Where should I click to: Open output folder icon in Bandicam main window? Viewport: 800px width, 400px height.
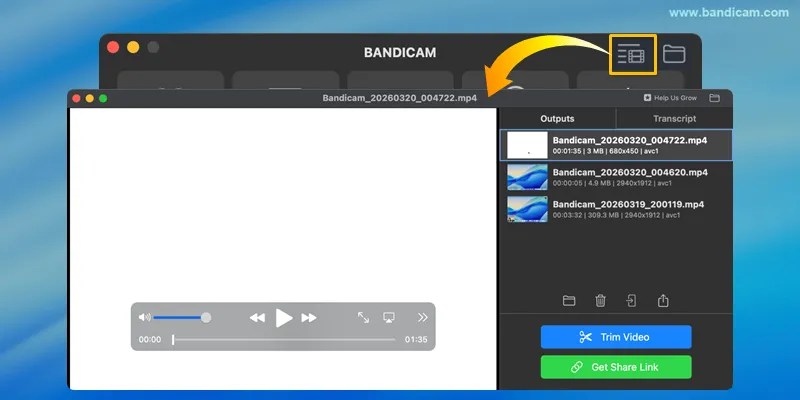pos(674,54)
